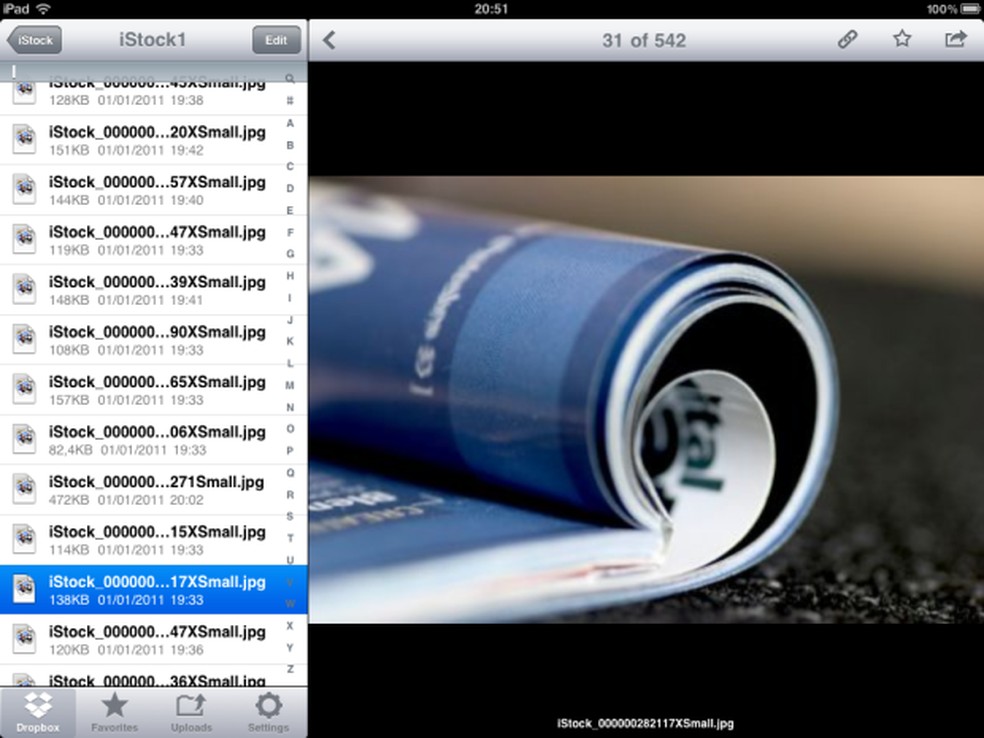Select the 119KB file ending 47XSmall.jpg

(154, 240)
